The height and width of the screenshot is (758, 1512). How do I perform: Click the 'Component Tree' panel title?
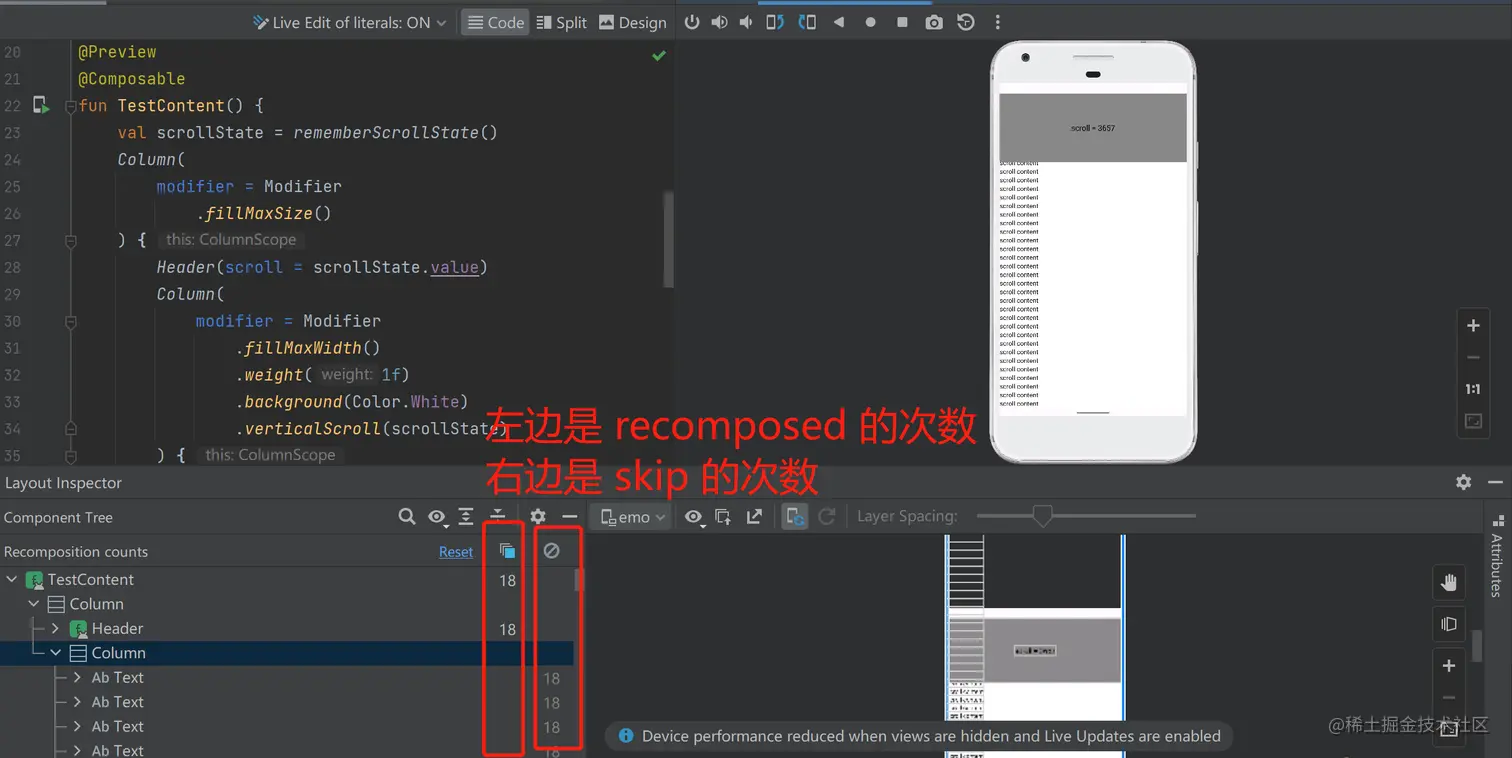pos(58,517)
